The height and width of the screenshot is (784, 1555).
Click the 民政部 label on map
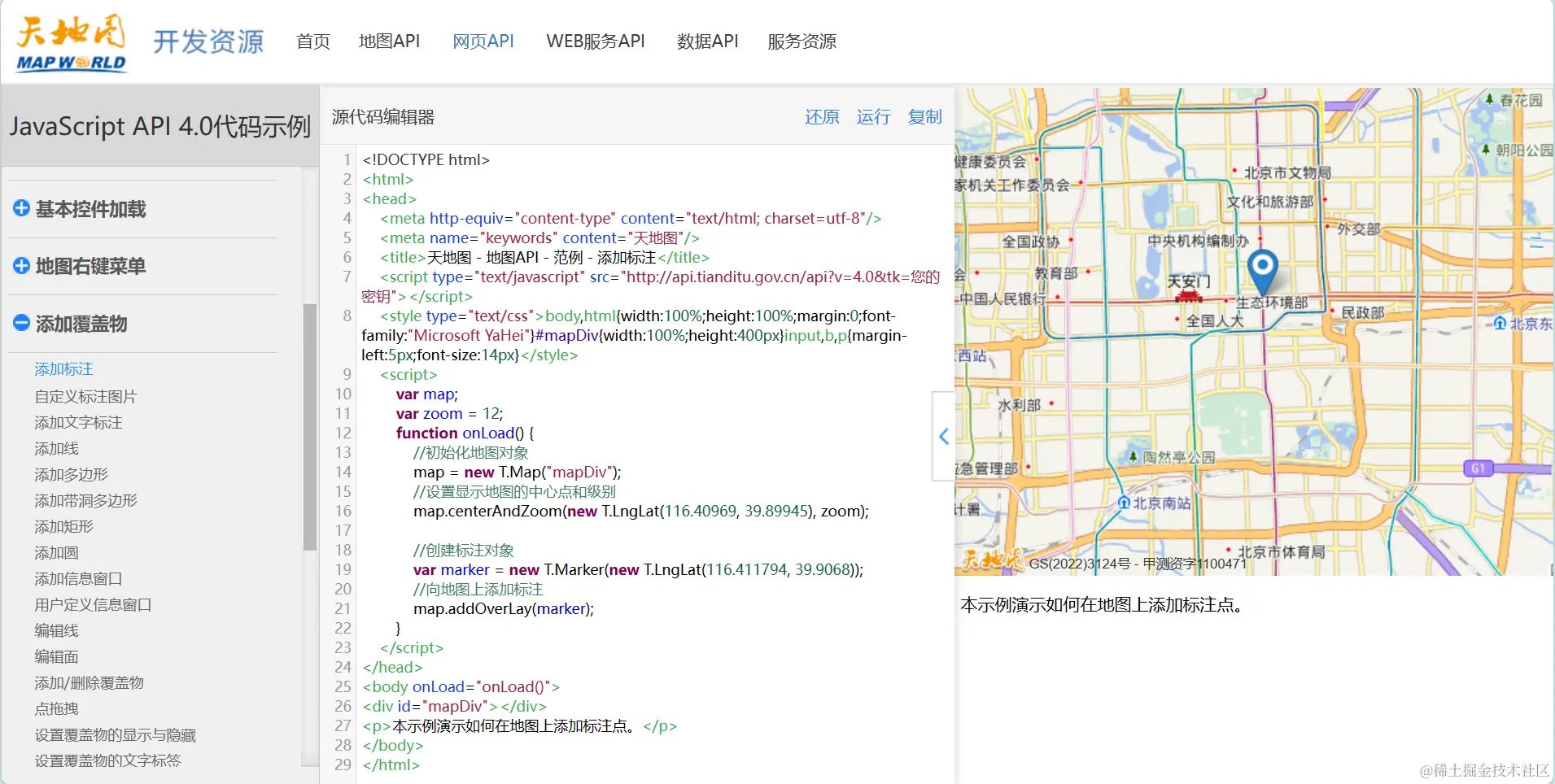point(1363,312)
